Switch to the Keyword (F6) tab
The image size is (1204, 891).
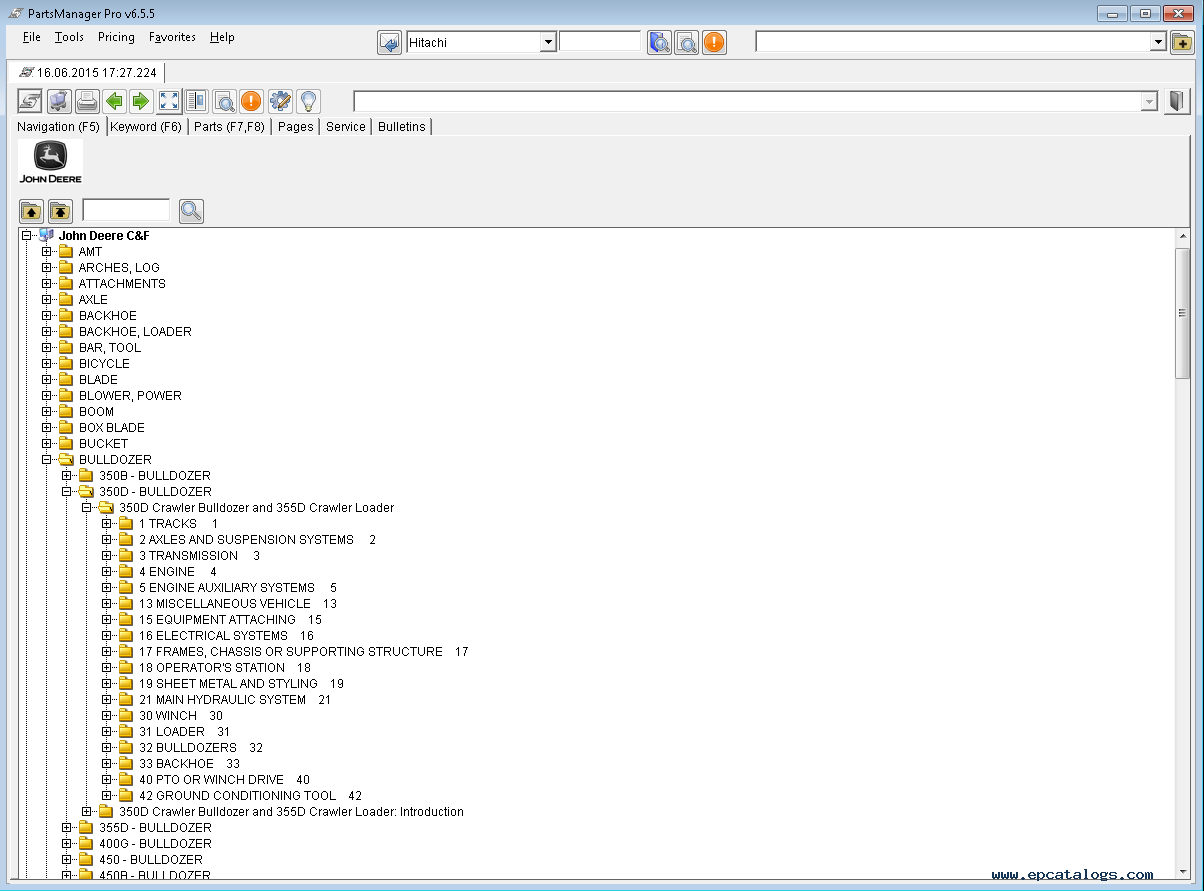pyautogui.click(x=146, y=127)
